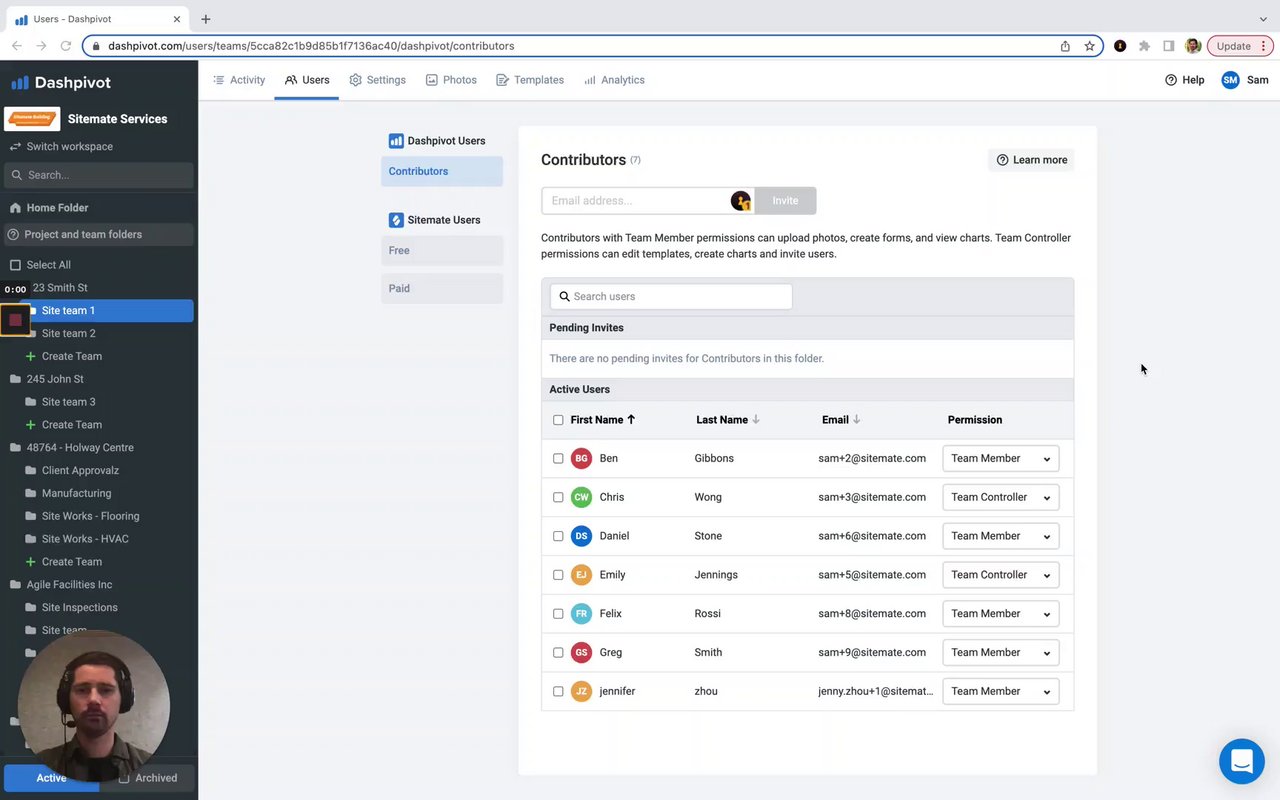Screen dimensions: 1280x800
Task: Select the Free Sitemate Users option
Action: tap(441, 250)
